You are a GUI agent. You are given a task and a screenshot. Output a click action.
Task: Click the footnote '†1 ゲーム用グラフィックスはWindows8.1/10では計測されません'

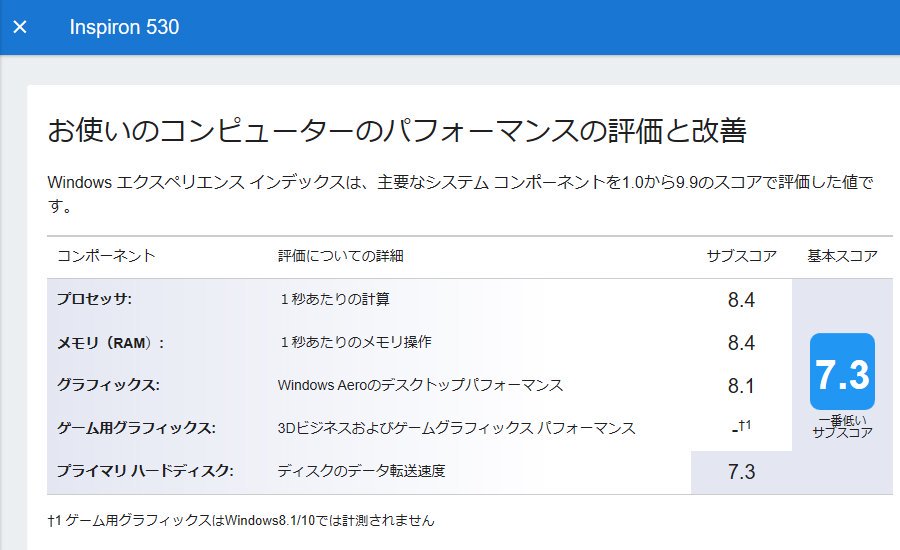click(x=241, y=521)
